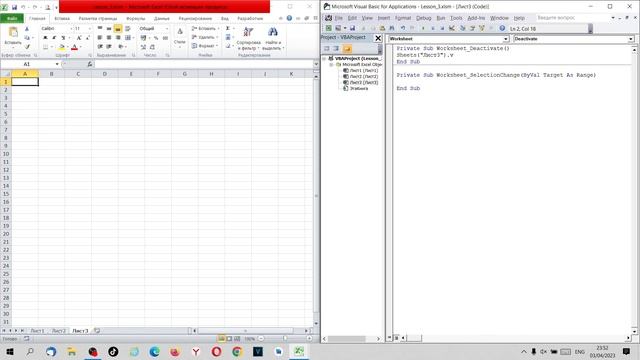Image resolution: width=640 pixels, height=360 pixels.
Task: Switch to sheet tab Лист1
Action: point(37,331)
